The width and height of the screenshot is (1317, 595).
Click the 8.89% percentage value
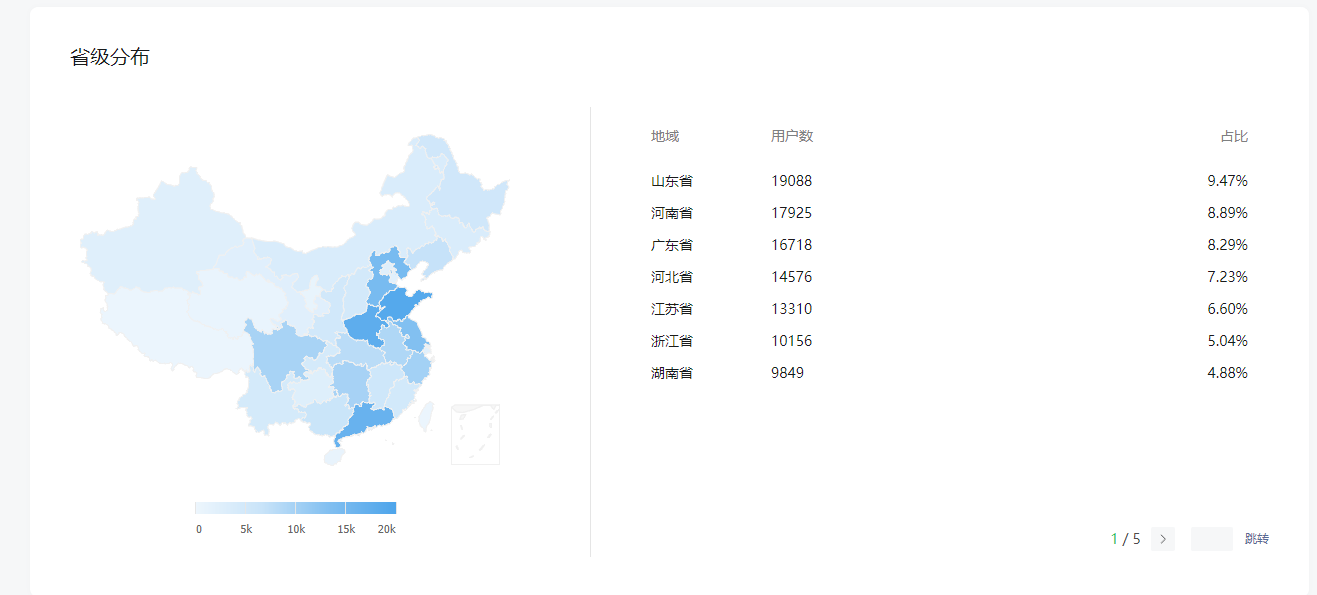point(1227,213)
